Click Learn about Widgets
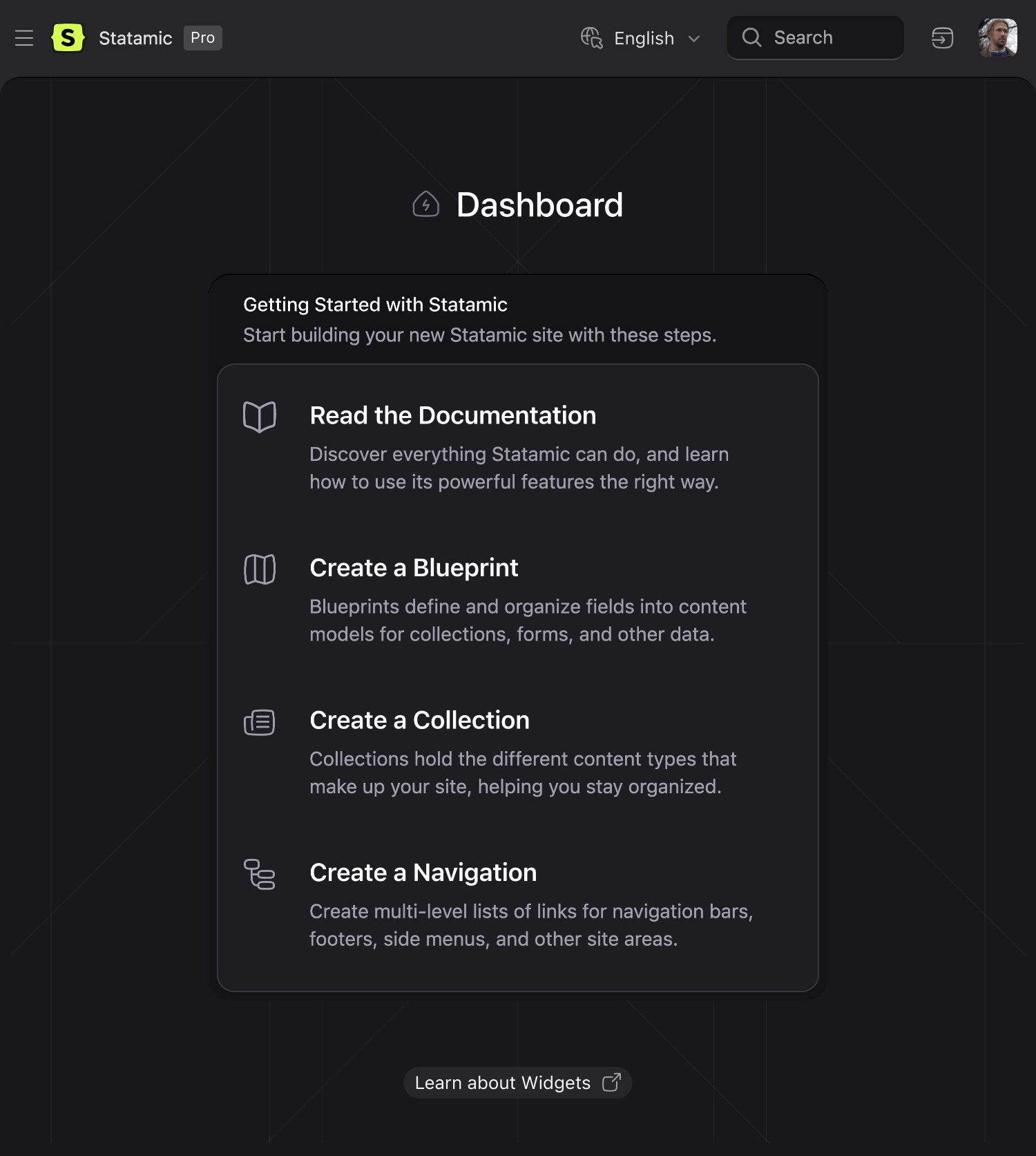This screenshot has width=1036, height=1156. [502, 1083]
